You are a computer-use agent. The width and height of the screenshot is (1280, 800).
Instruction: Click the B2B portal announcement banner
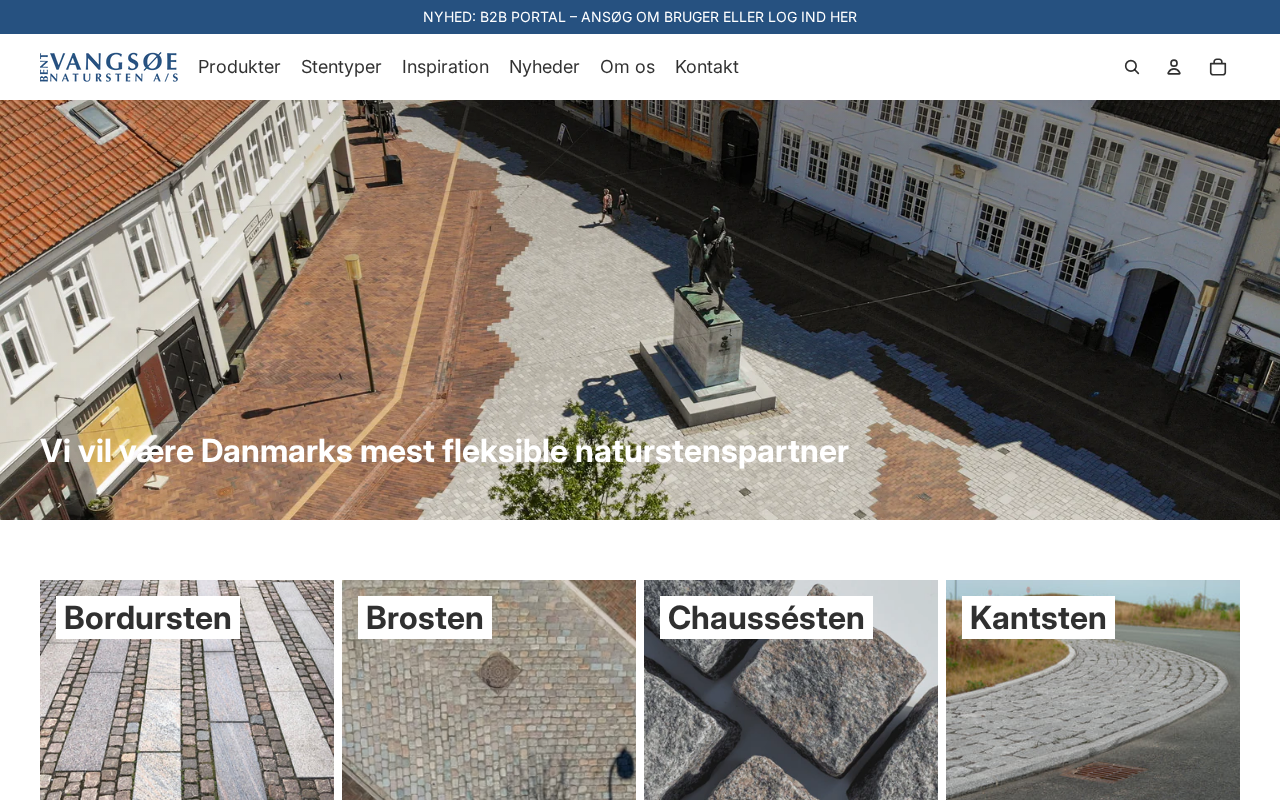(x=640, y=17)
